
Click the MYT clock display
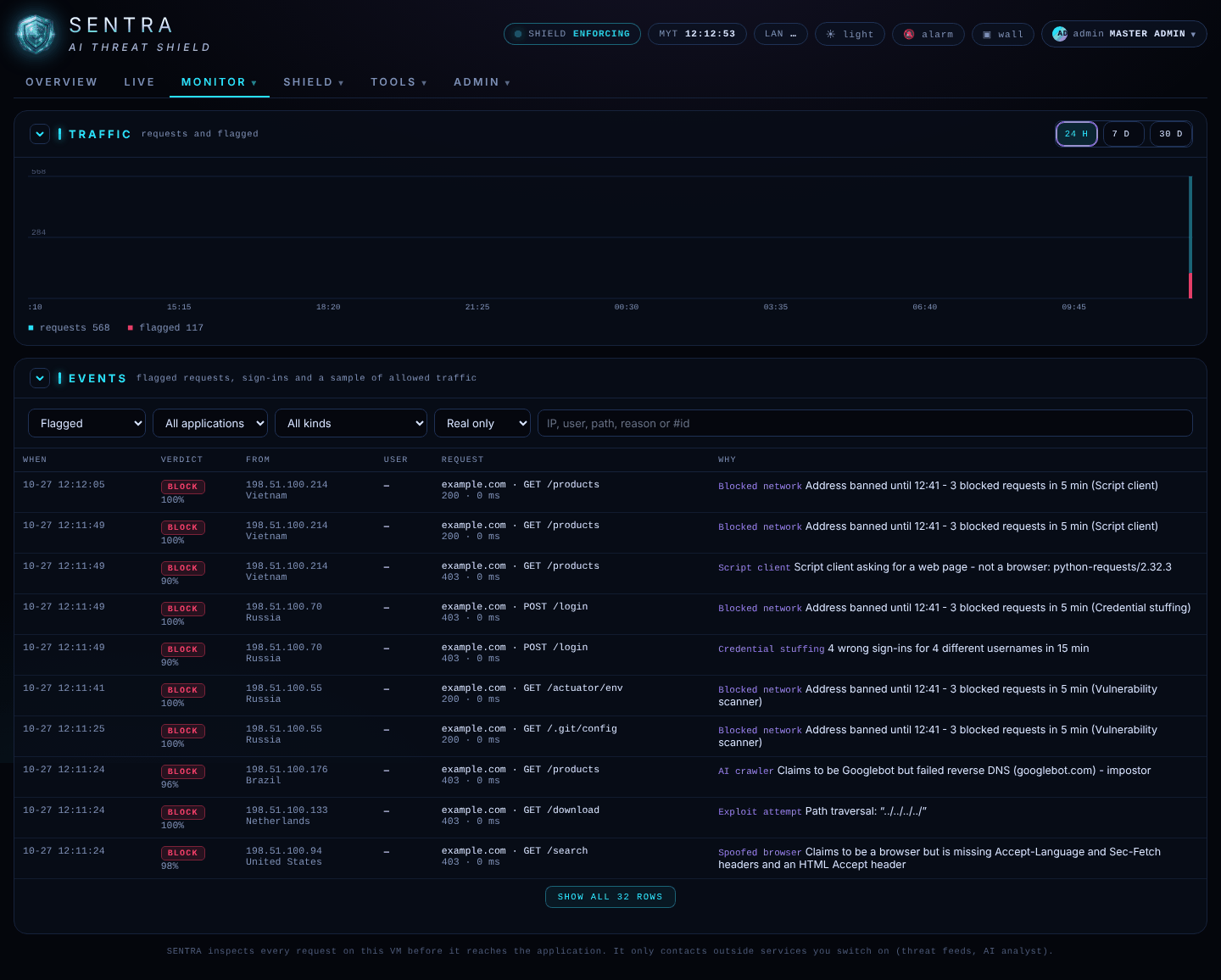(x=697, y=34)
